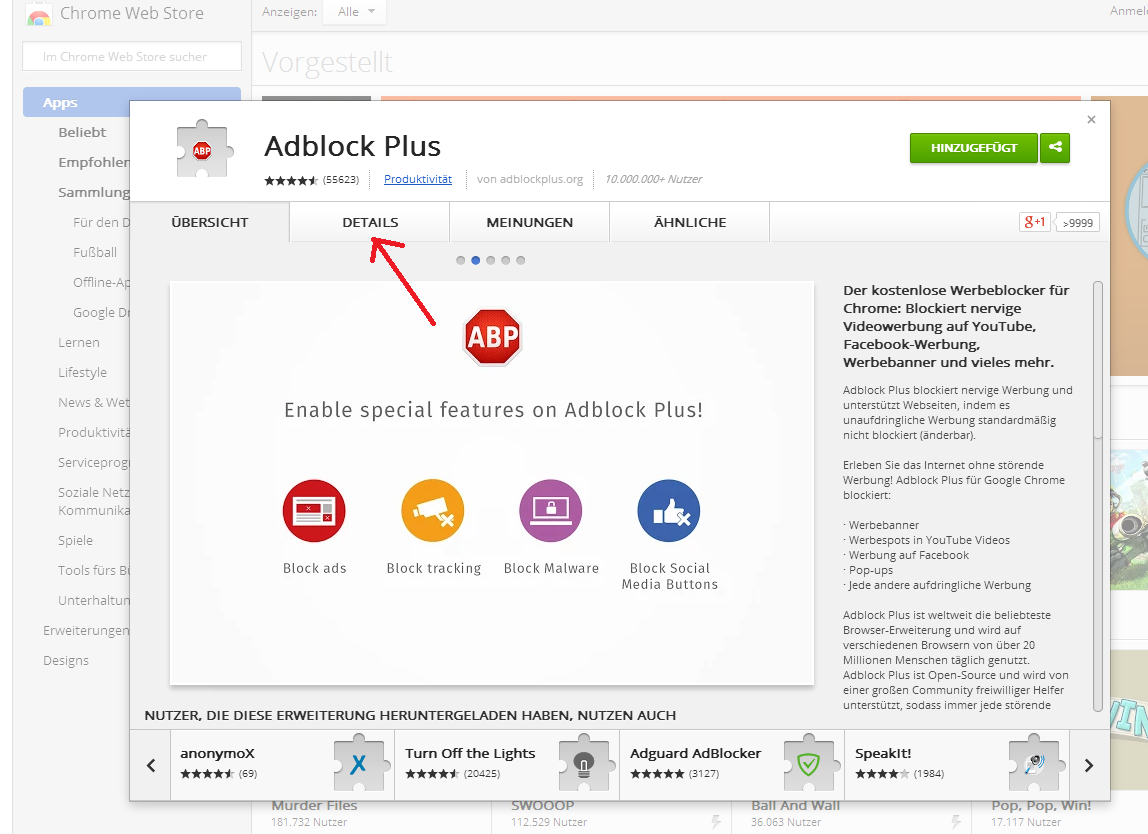The height and width of the screenshot is (834, 1148).
Task: Go to next related extensions
Action: [x=1089, y=765]
